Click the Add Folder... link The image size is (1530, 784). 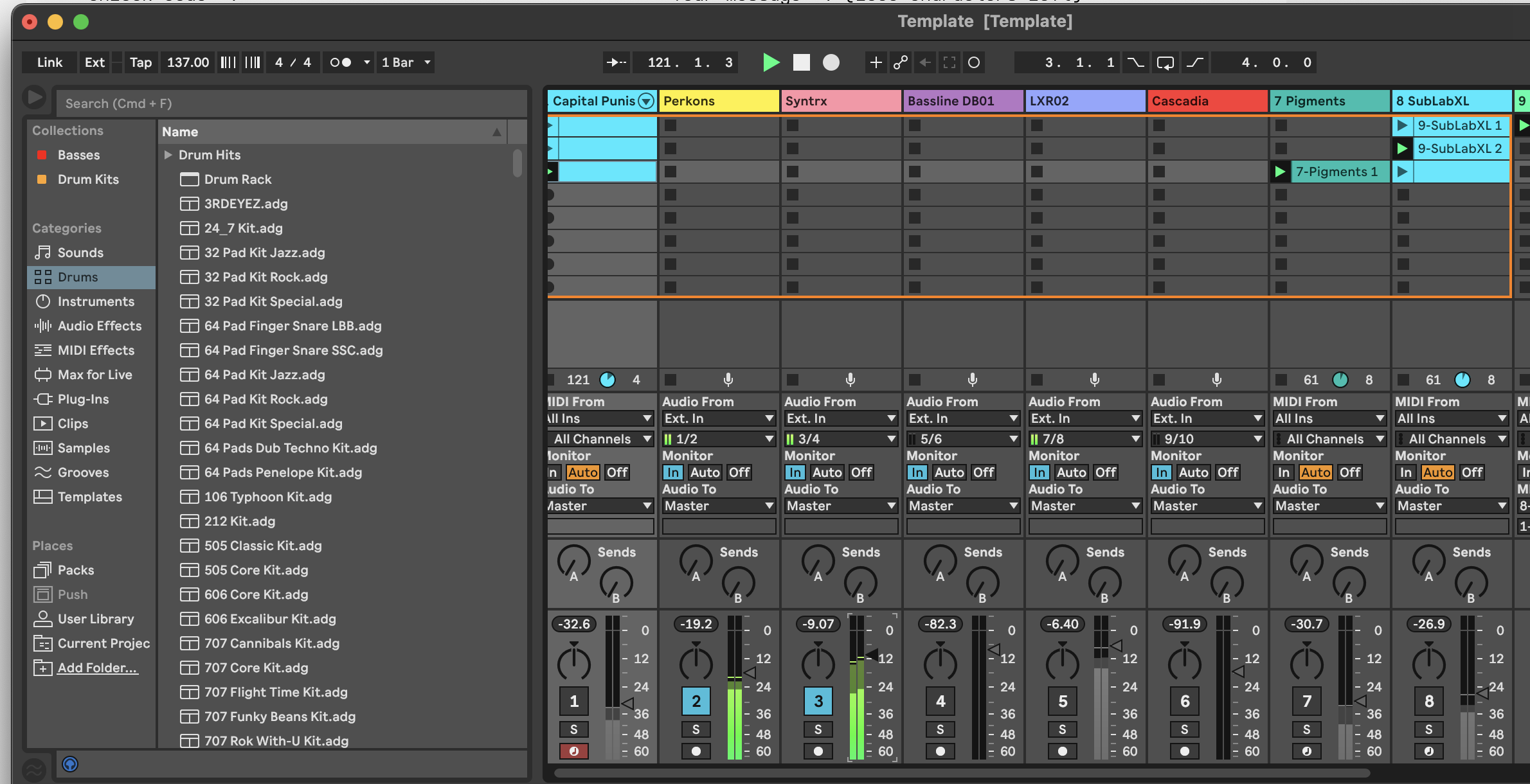[97, 668]
